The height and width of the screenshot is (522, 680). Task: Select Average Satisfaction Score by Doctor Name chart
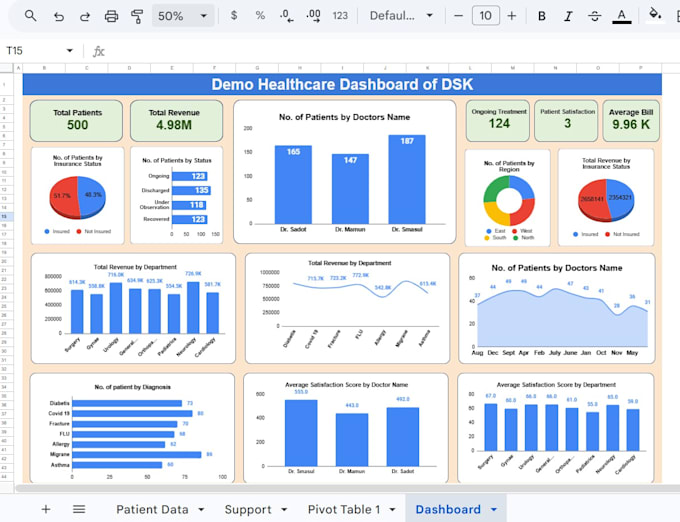346,428
